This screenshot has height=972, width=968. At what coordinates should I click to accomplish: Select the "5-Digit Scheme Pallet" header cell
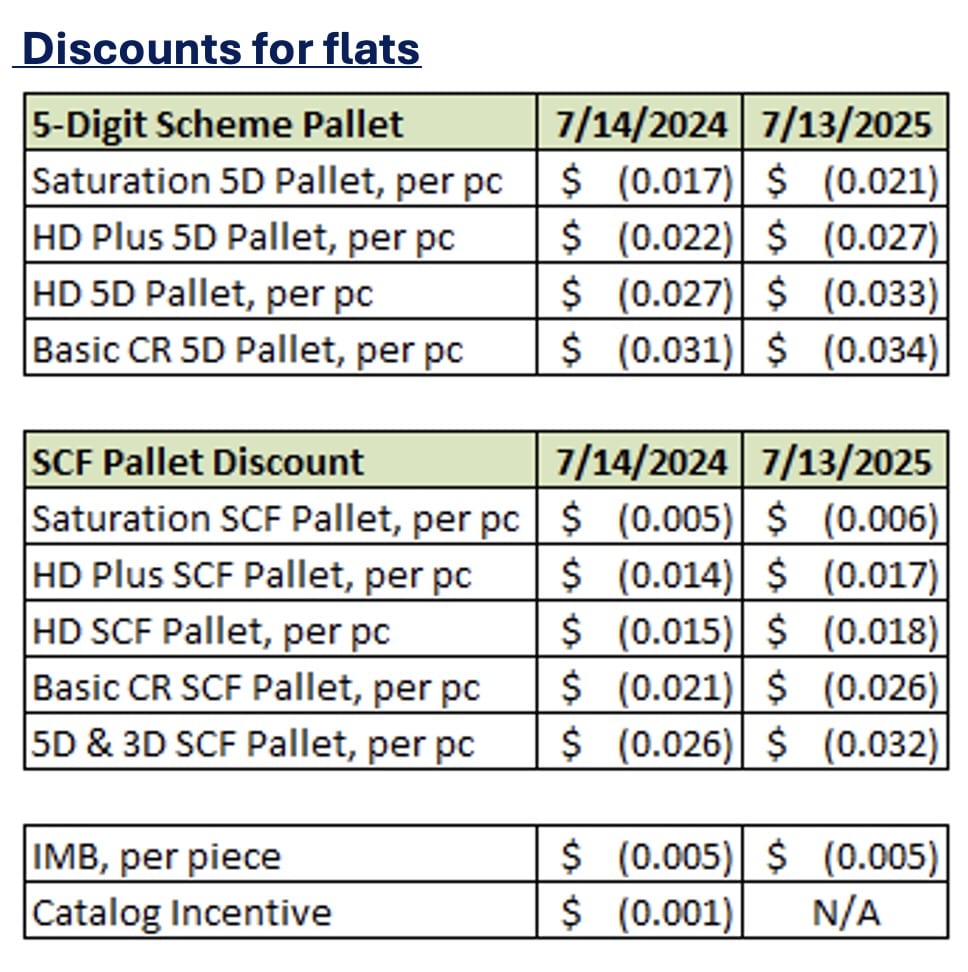tap(218, 124)
